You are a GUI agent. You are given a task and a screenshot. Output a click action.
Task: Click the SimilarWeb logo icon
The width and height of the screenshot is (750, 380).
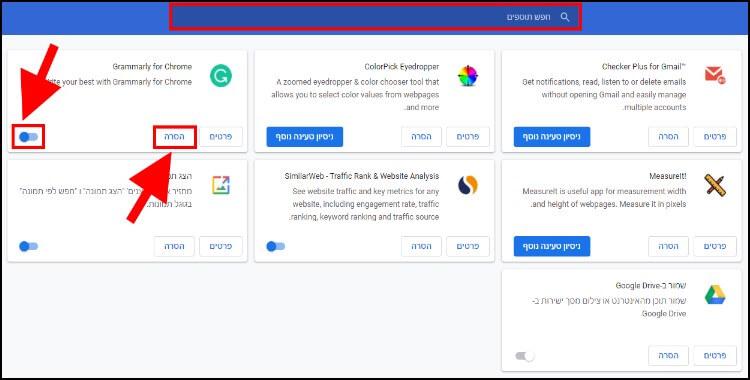click(x=467, y=185)
